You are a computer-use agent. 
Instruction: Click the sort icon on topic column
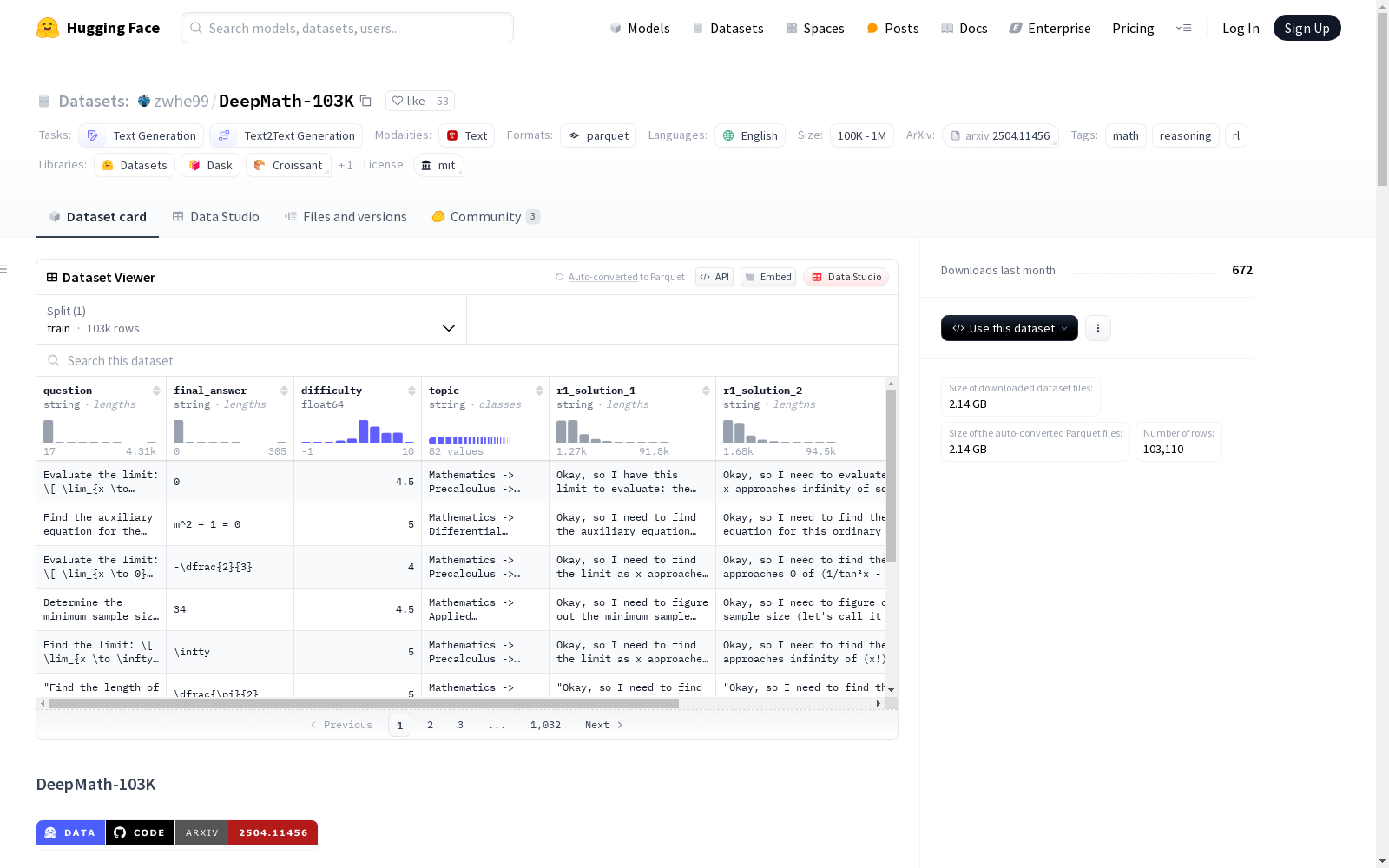[539, 391]
